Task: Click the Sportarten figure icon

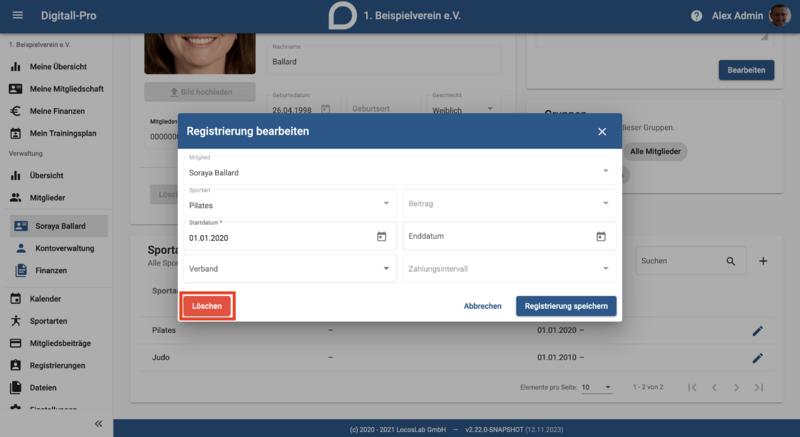Action: pyautogui.click(x=16, y=321)
